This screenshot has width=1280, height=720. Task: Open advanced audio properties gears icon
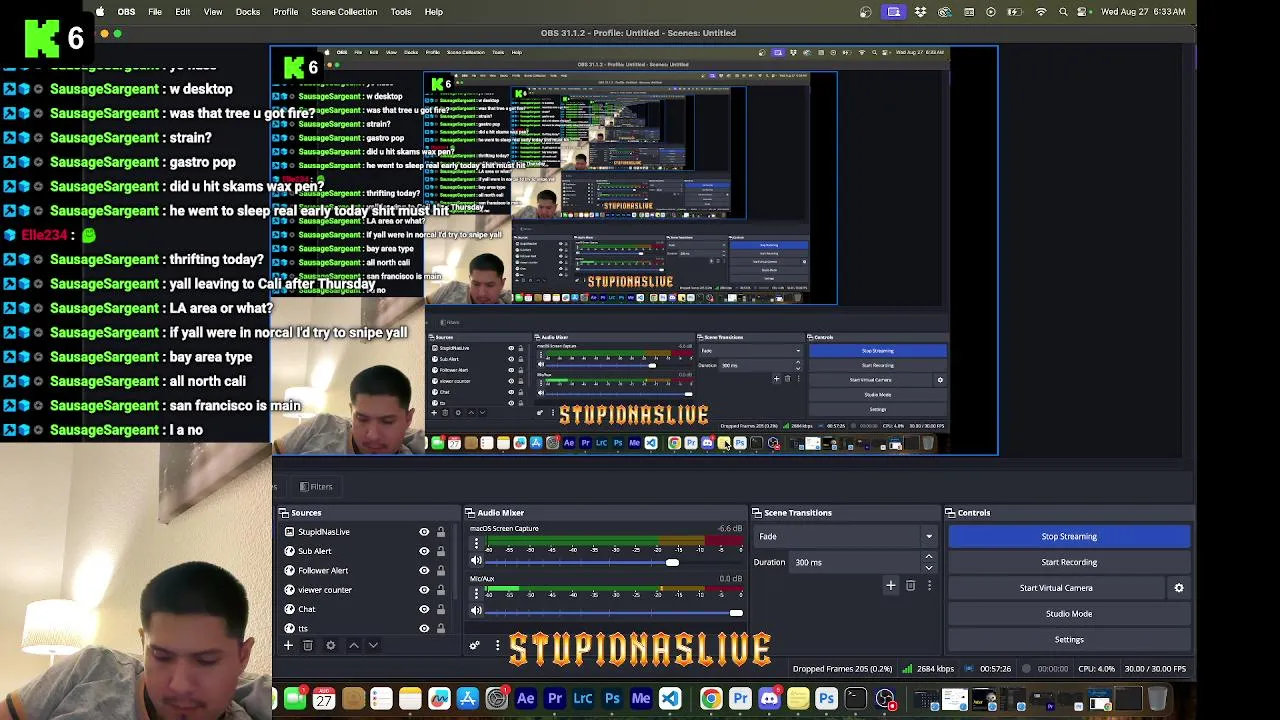pyautogui.click(x=475, y=646)
